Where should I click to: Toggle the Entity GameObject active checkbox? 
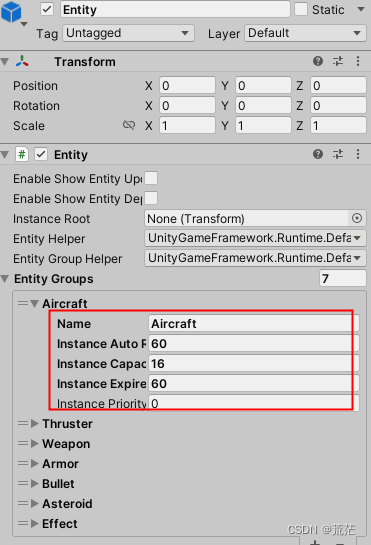tap(47, 9)
